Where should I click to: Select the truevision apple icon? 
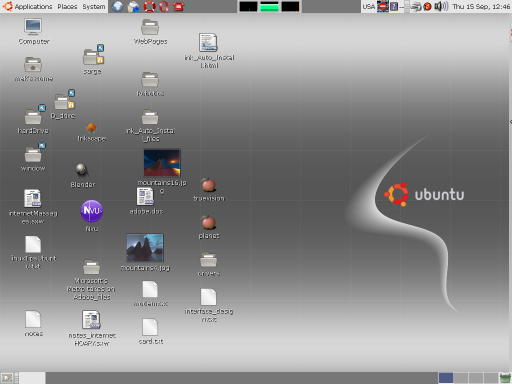[x=209, y=185]
